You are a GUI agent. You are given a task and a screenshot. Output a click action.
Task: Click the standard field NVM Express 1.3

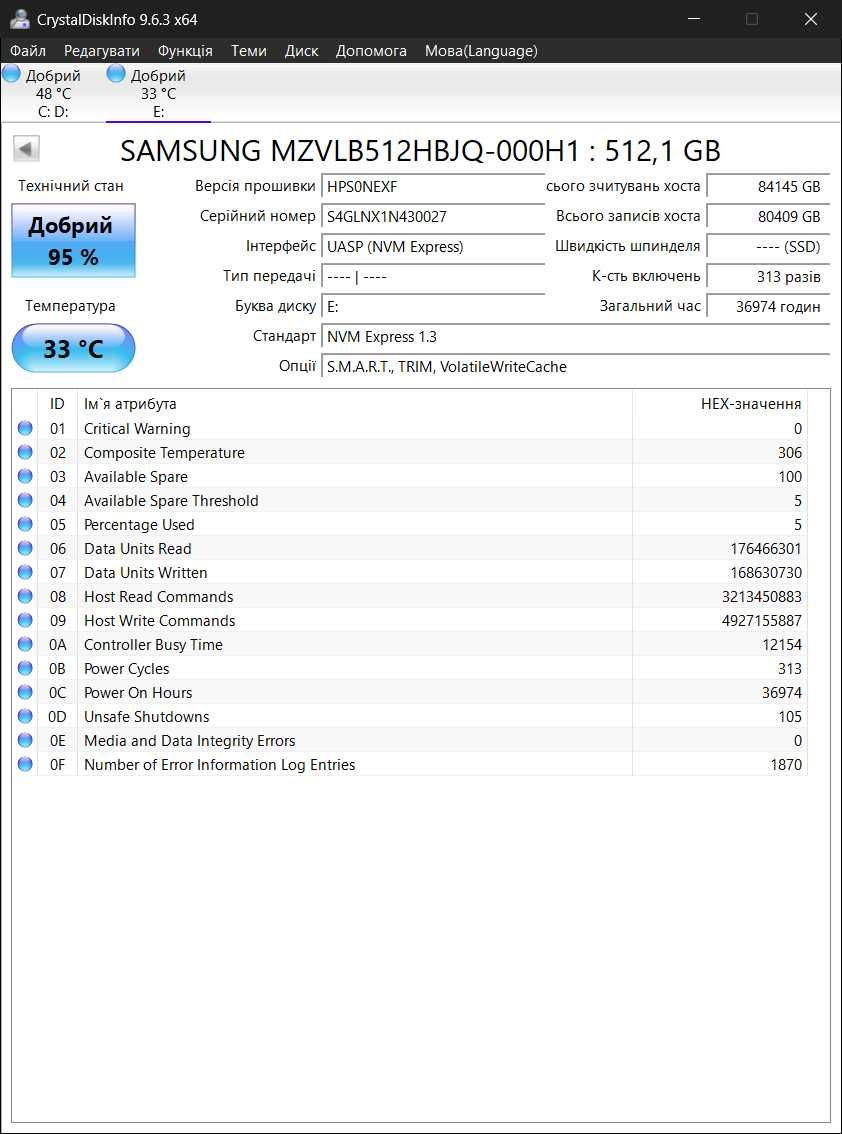click(x=575, y=336)
